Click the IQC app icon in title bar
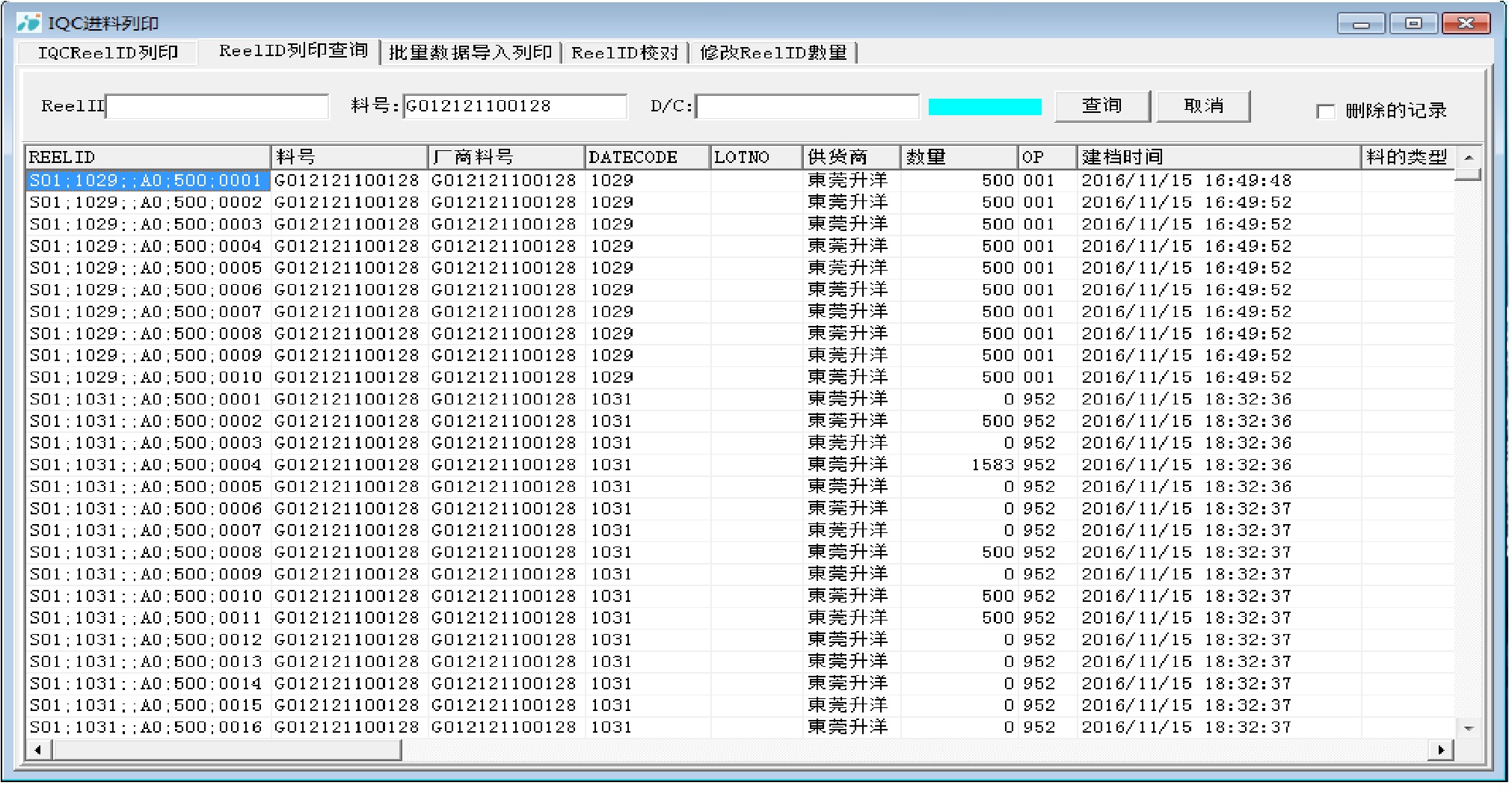 [28, 22]
